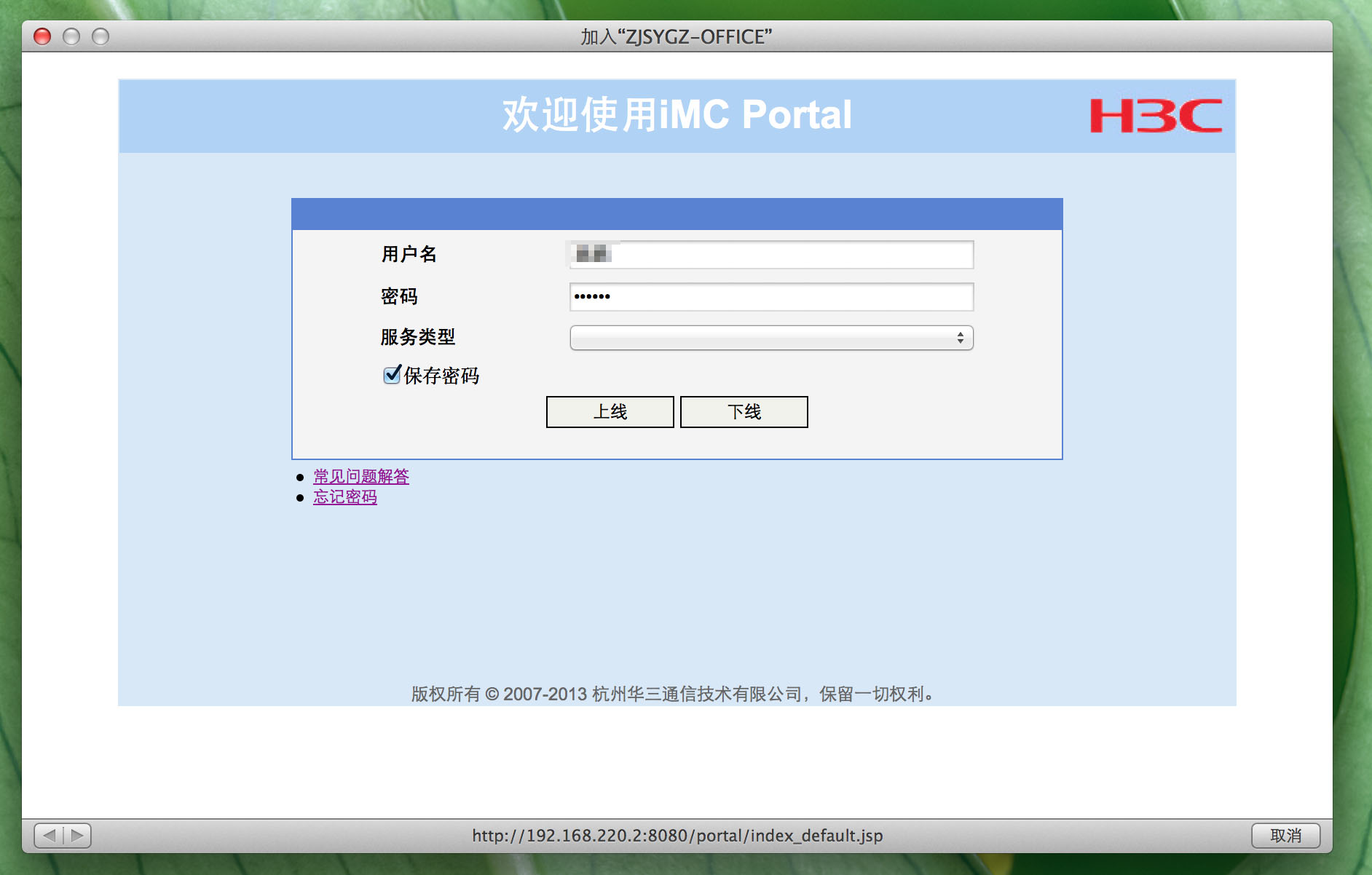Click the portal URL in the status bar
The width and height of the screenshot is (1372, 875).
pos(677,836)
